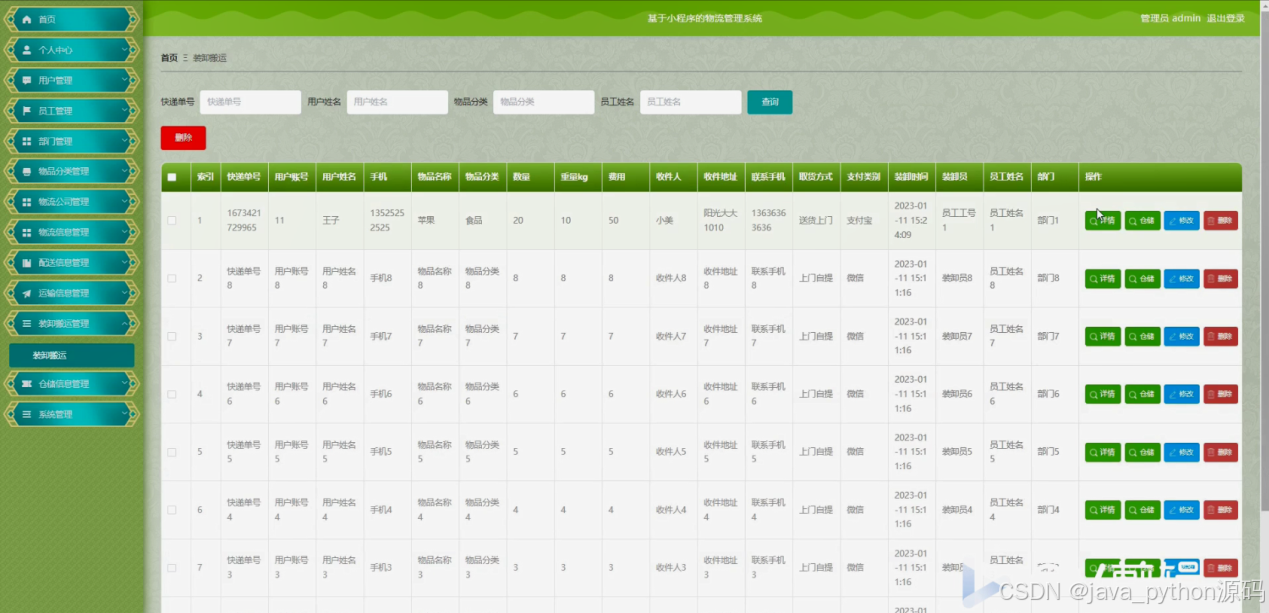Click 修改 (edit) in the 部门1 row
This screenshot has width=1269, height=613.
pos(1181,221)
